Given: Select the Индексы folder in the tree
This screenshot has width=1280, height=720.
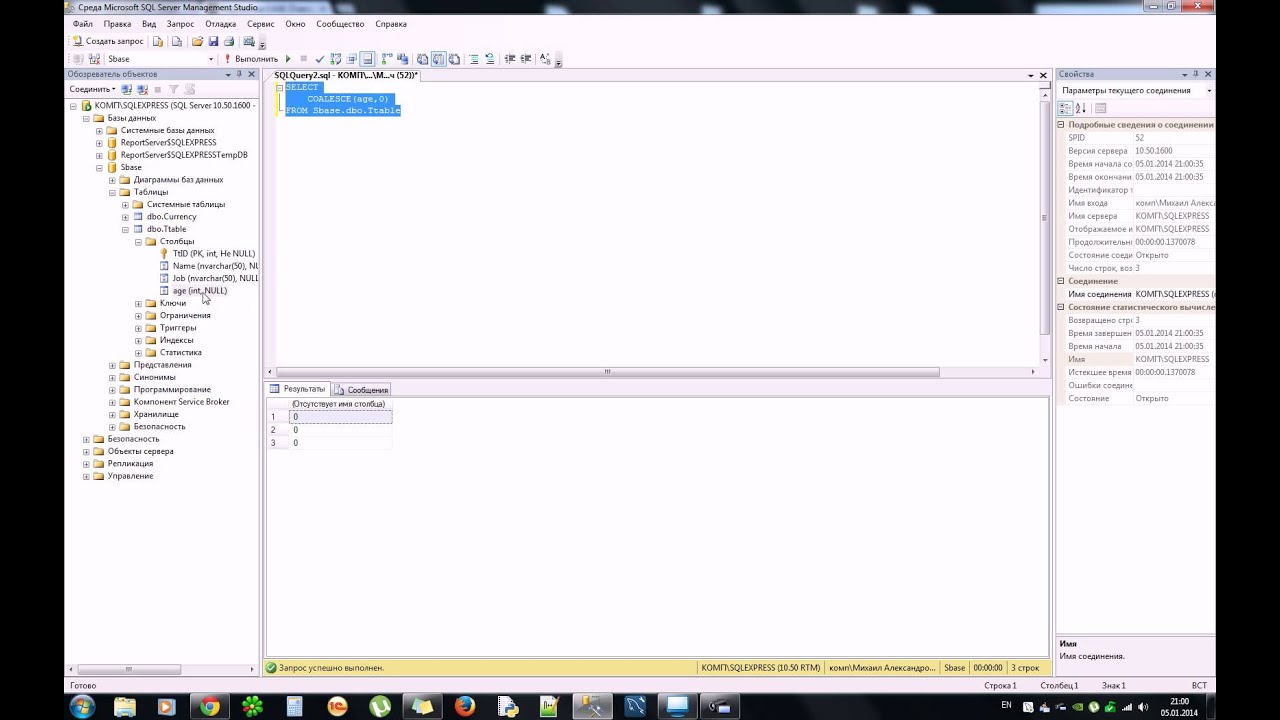Looking at the screenshot, I should click(177, 340).
